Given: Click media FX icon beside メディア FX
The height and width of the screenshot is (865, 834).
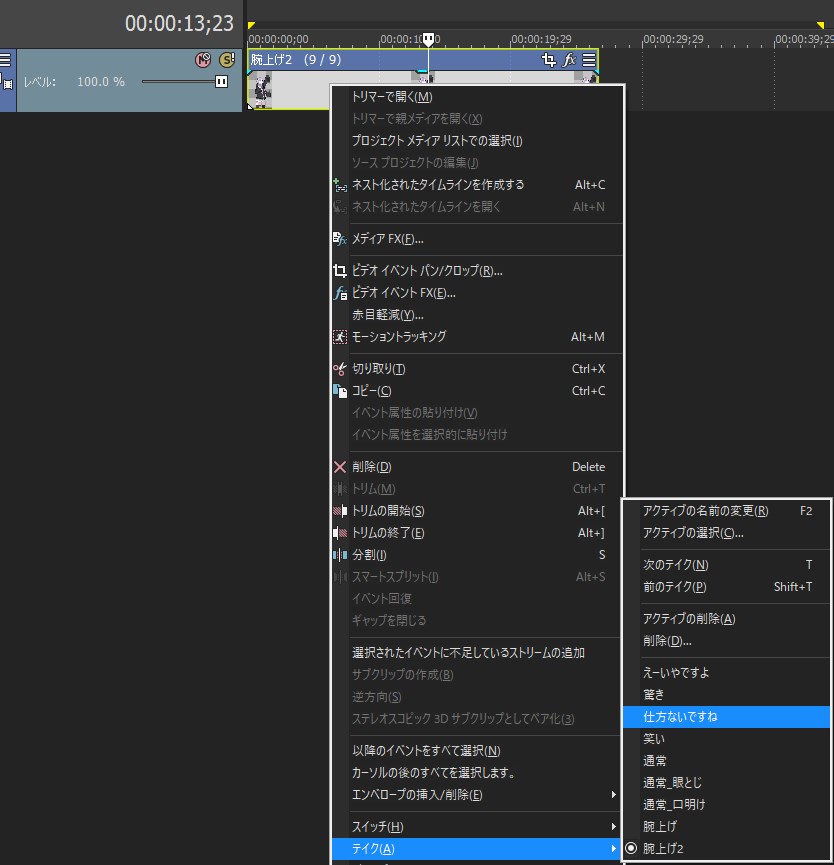Looking at the screenshot, I should pyautogui.click(x=340, y=239).
